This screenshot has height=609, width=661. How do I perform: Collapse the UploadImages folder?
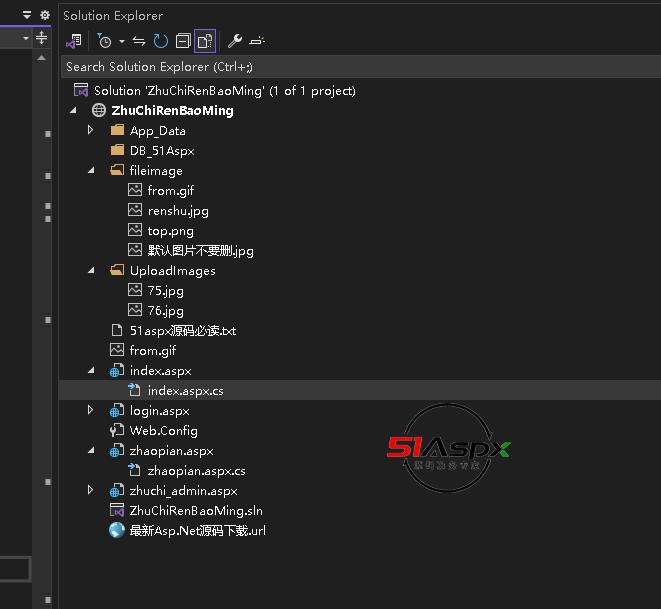[x=90, y=270]
